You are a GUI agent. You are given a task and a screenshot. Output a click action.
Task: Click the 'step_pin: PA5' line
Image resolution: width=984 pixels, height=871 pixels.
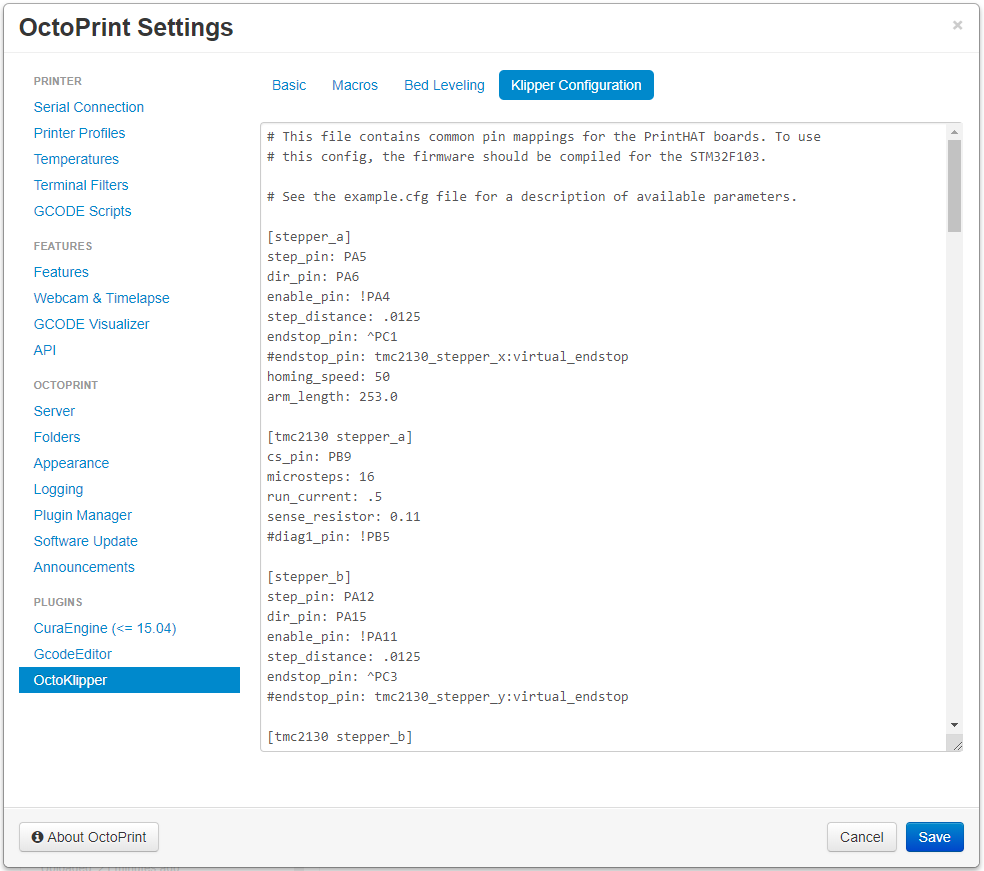(316, 257)
